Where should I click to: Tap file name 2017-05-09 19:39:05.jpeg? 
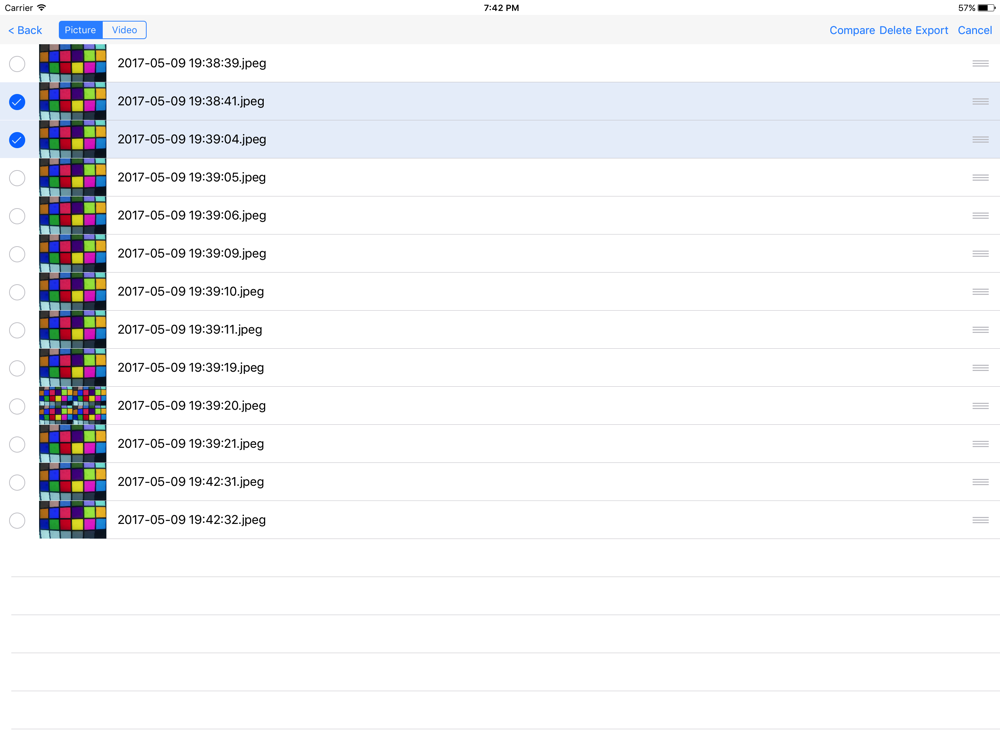click(x=191, y=177)
